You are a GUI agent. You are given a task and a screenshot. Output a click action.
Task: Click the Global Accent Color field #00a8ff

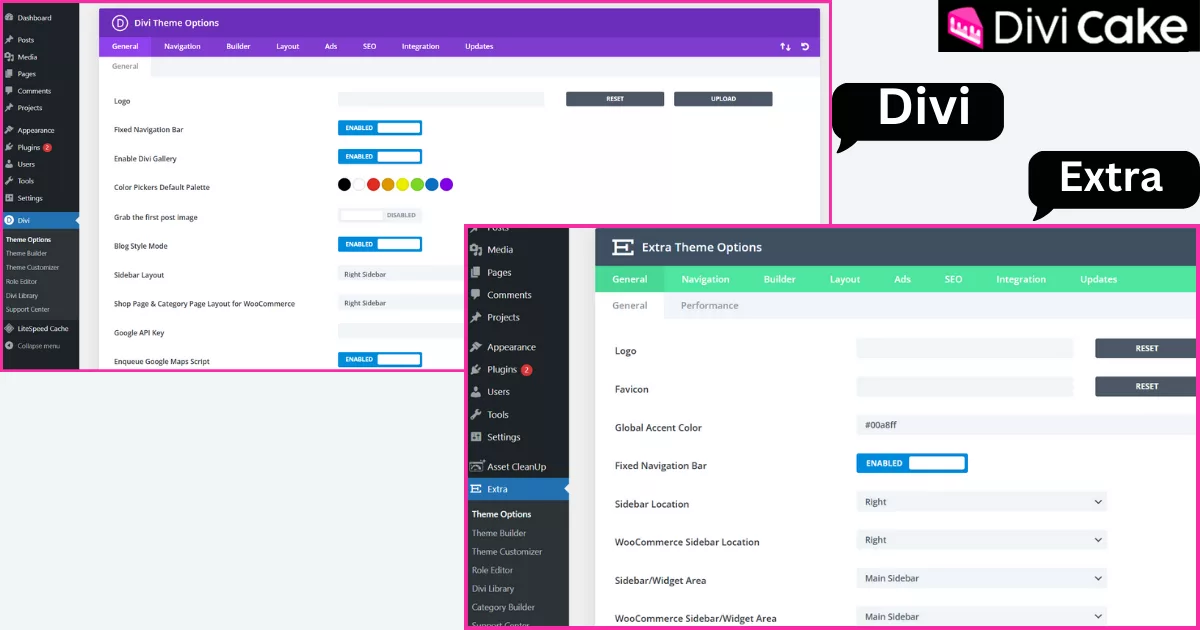pyautogui.click(x=1027, y=425)
